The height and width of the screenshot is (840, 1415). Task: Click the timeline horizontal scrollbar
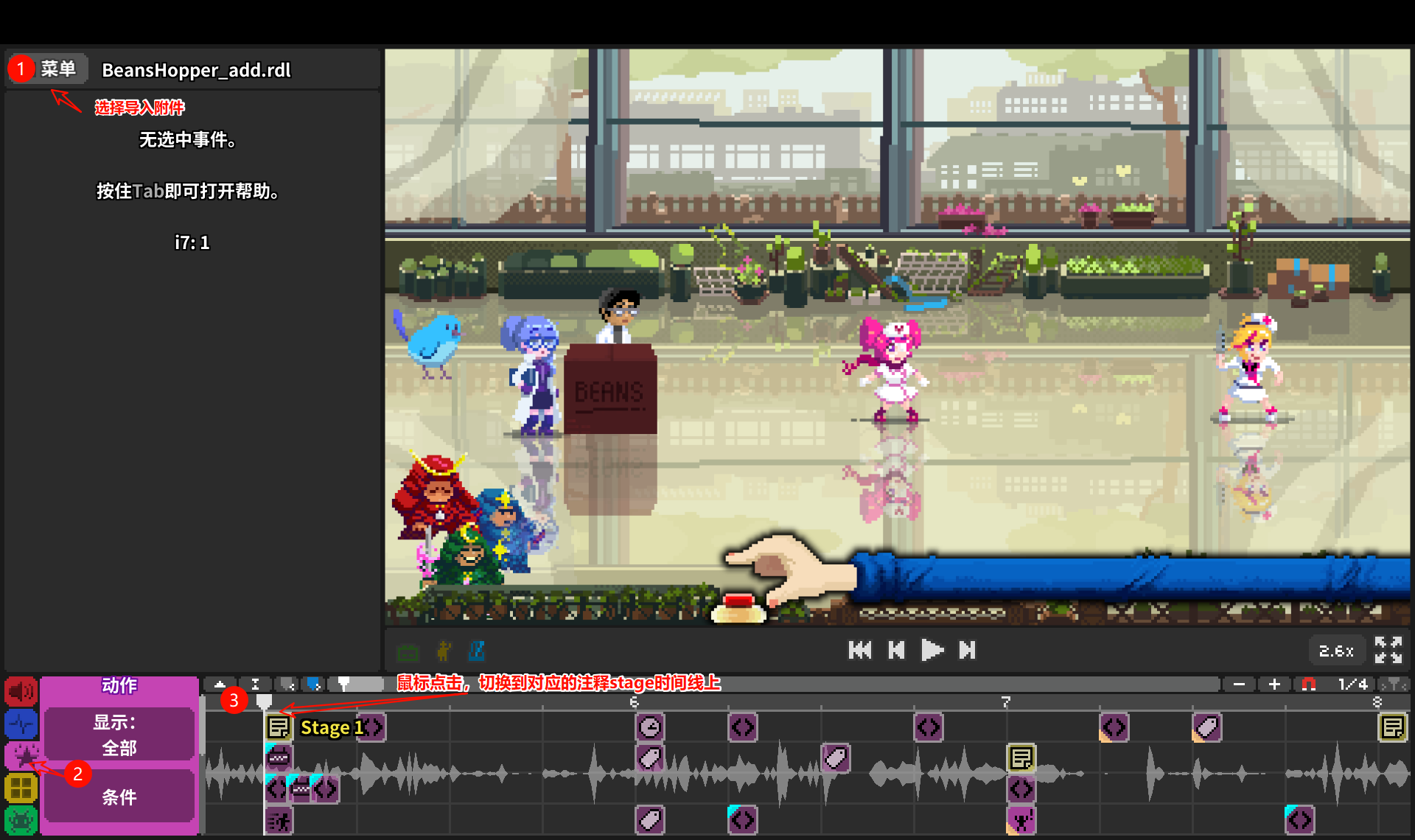coord(958,685)
